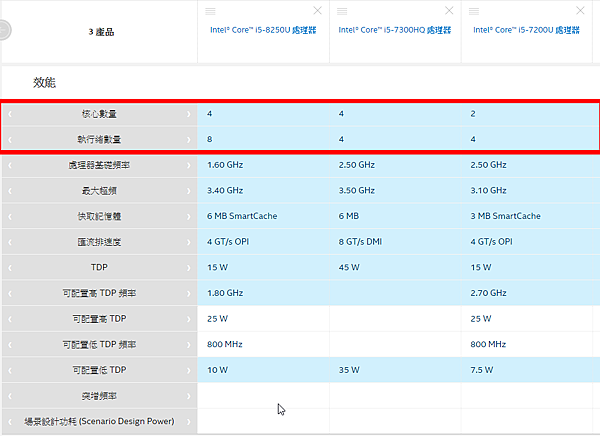
Task: Select the 可配置高 TDP 頻率 row label
Action: tap(99, 293)
